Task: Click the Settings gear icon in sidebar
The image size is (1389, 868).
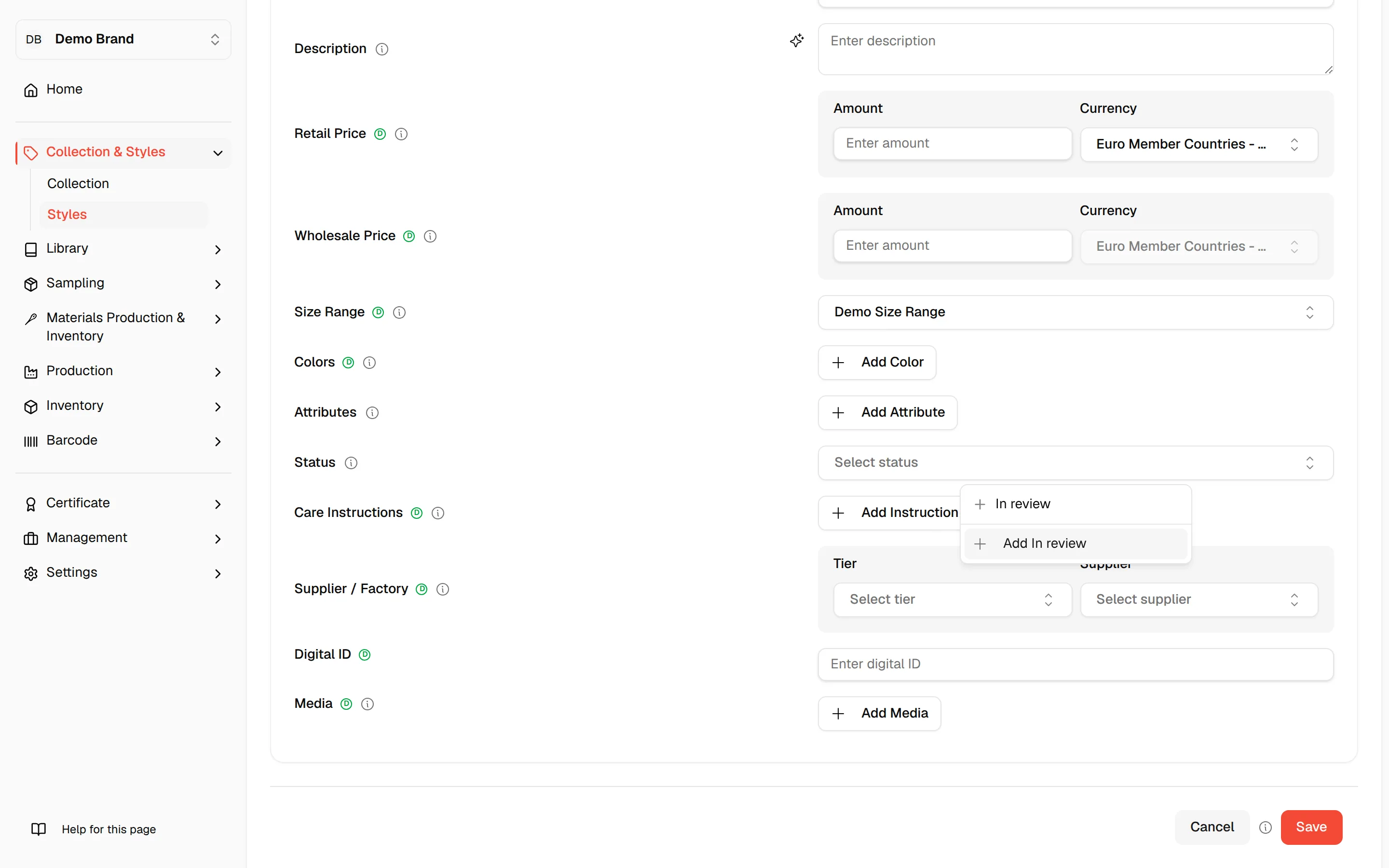Action: point(31,573)
